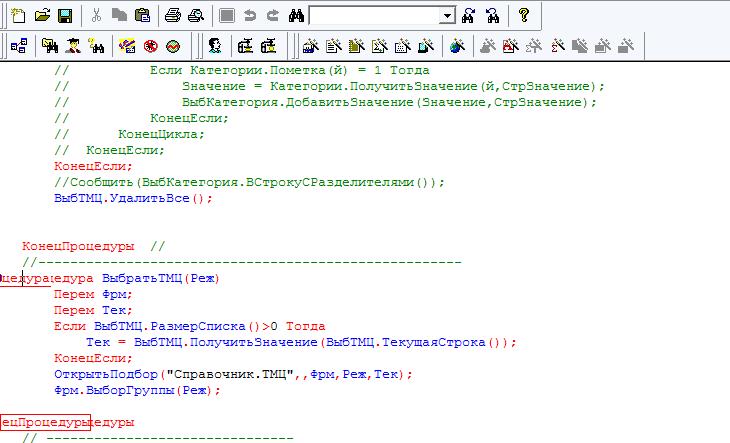Paste from clipboard using the toolbar icon
The width and height of the screenshot is (730, 443).
(x=142, y=15)
